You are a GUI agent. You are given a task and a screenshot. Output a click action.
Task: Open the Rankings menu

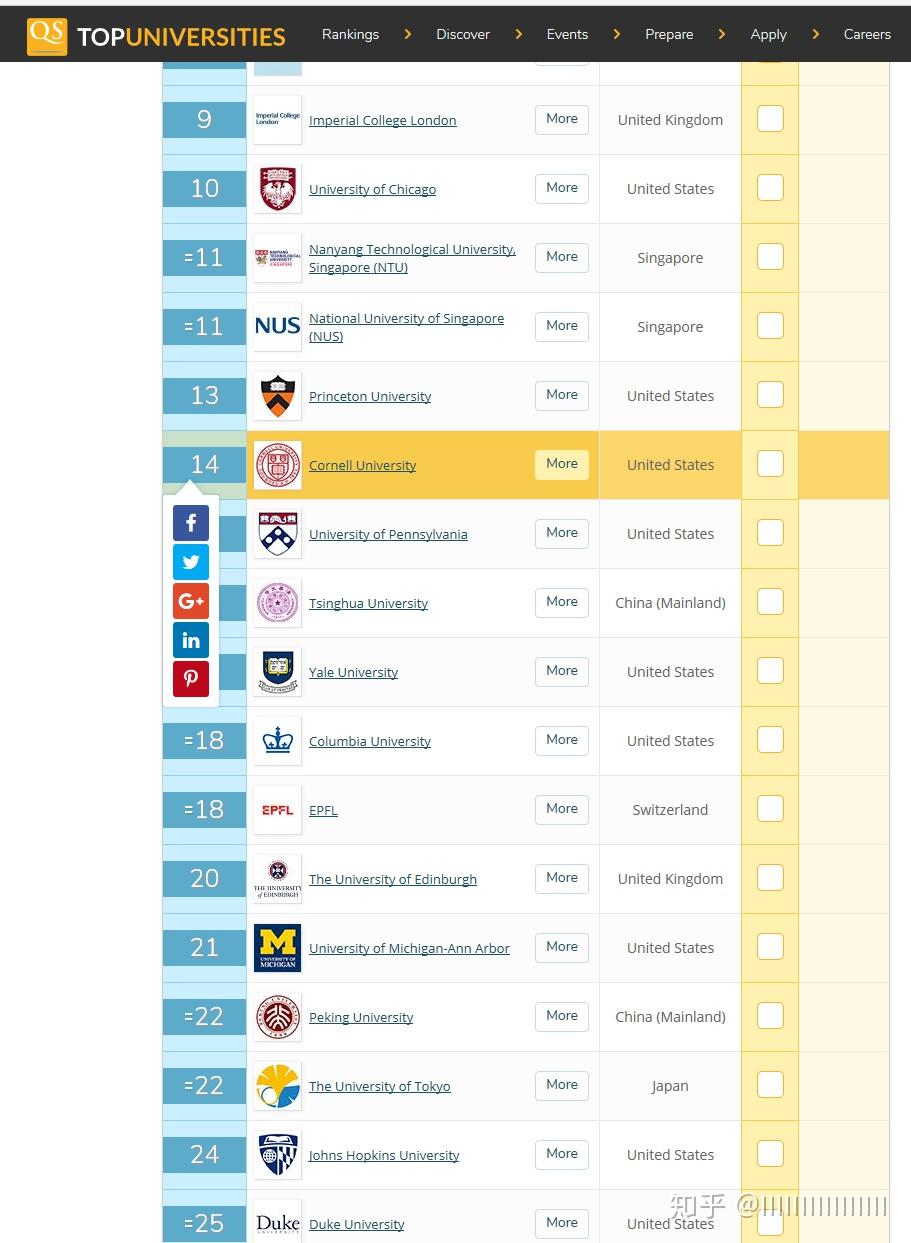coord(350,34)
